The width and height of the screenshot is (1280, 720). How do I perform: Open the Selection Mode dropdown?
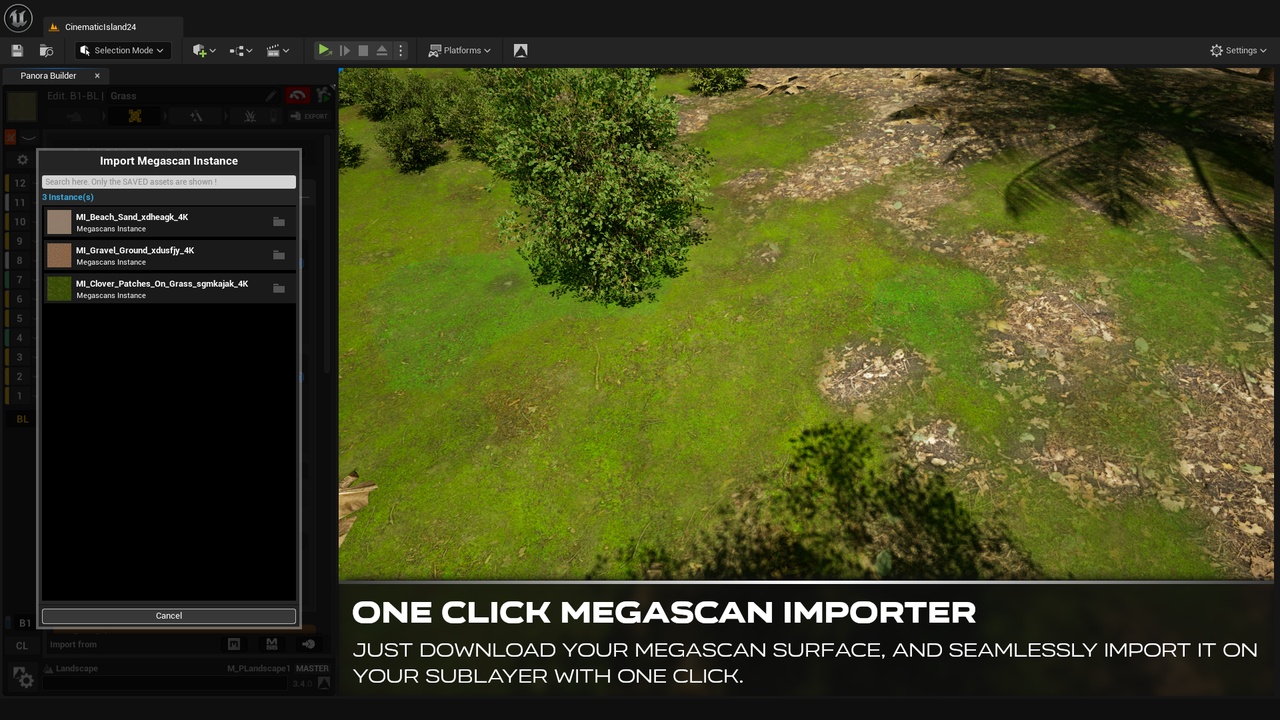click(123, 50)
